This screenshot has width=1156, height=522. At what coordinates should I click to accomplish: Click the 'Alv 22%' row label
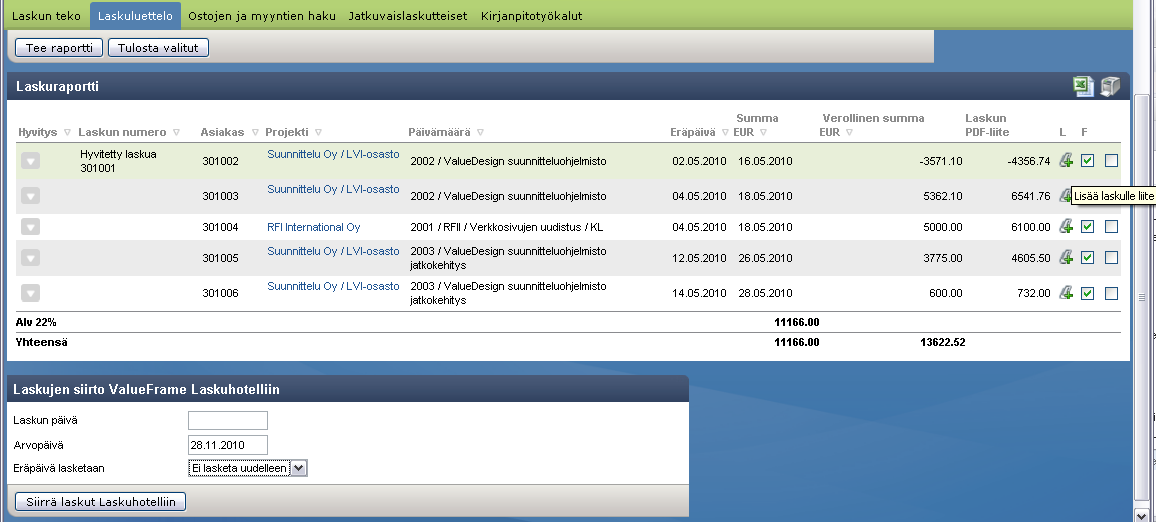pyautogui.click(x=36, y=322)
